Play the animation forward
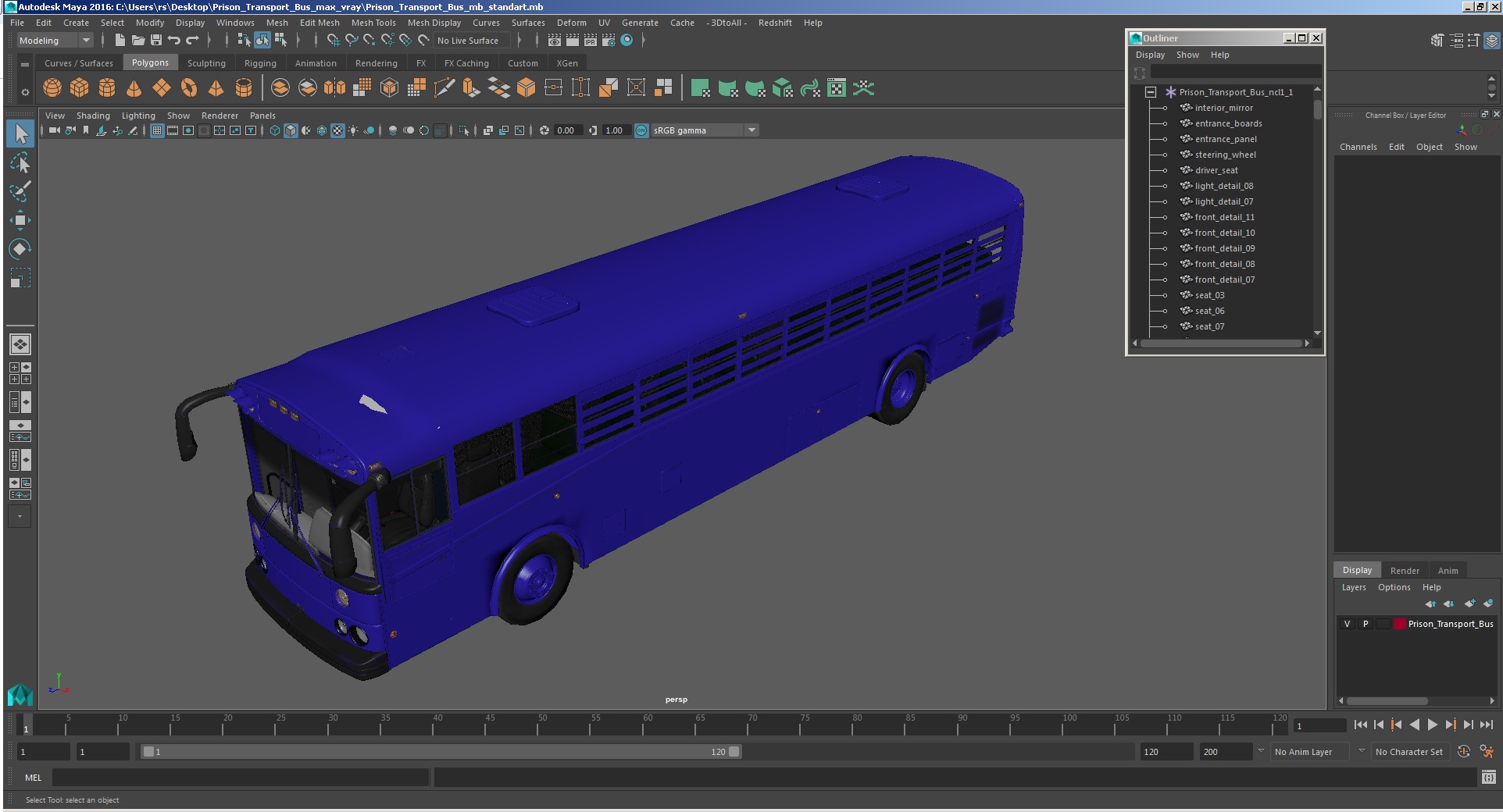The height and width of the screenshot is (812, 1503). click(x=1432, y=725)
